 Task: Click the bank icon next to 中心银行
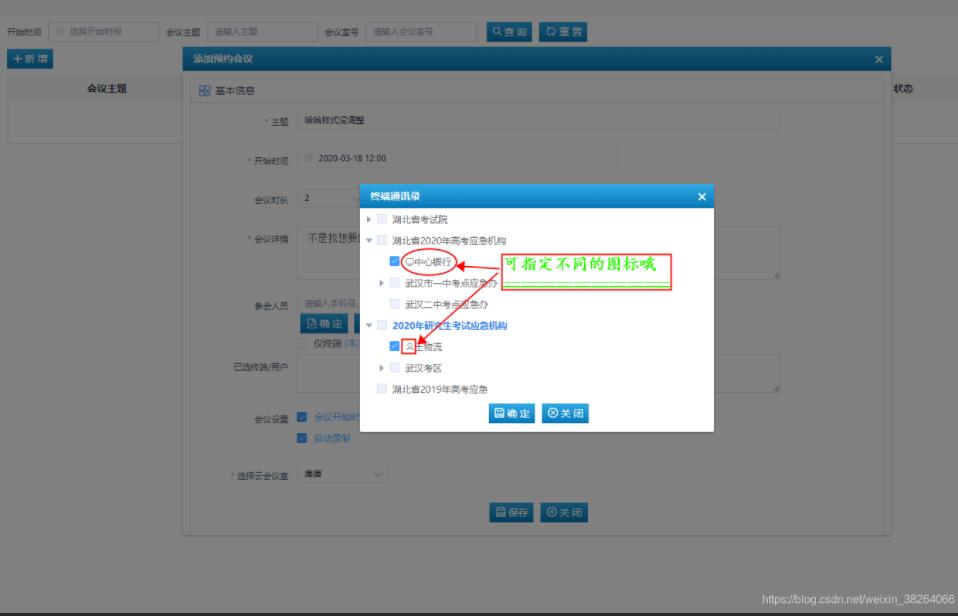point(409,261)
